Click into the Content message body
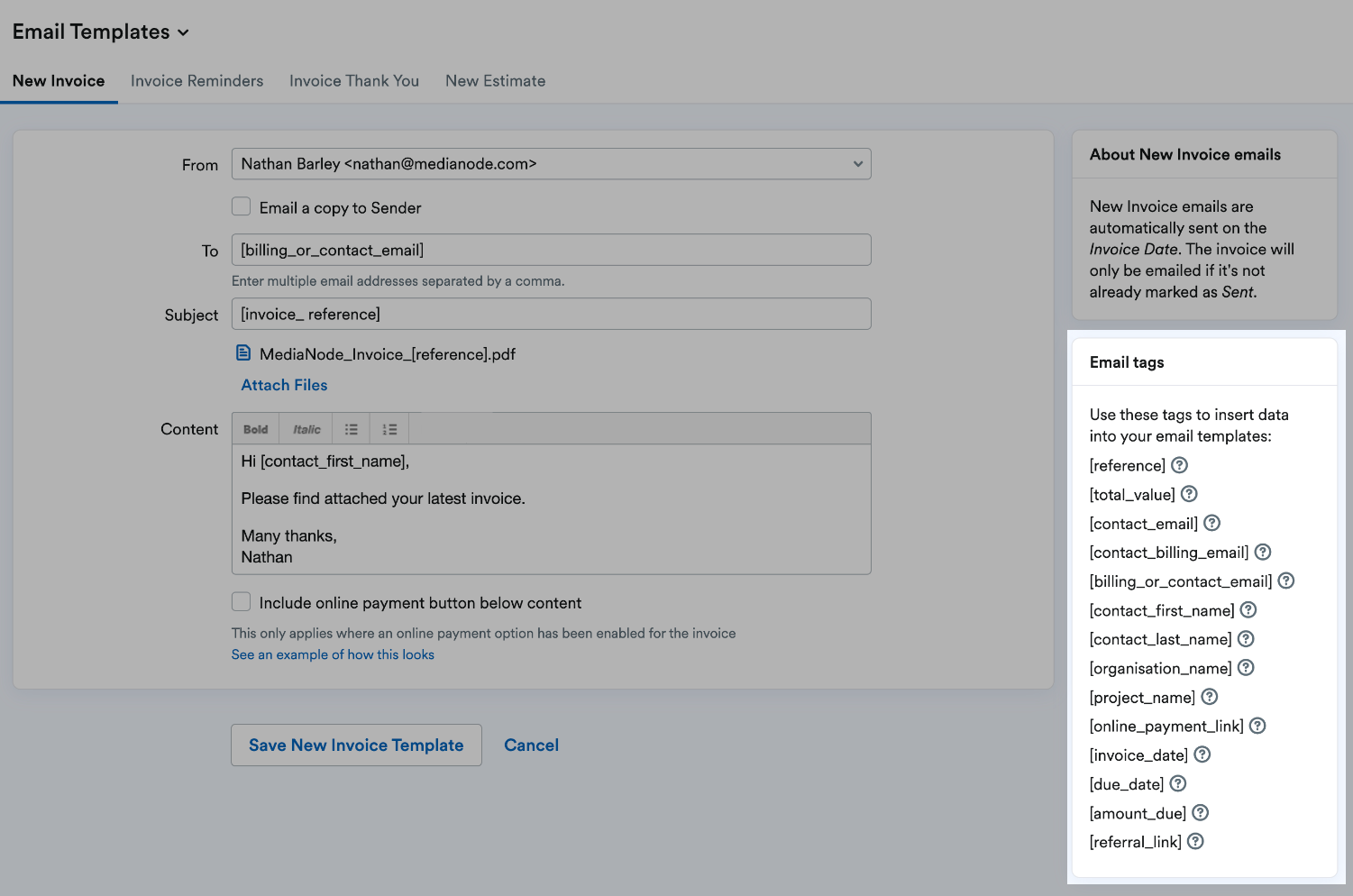 (x=551, y=509)
